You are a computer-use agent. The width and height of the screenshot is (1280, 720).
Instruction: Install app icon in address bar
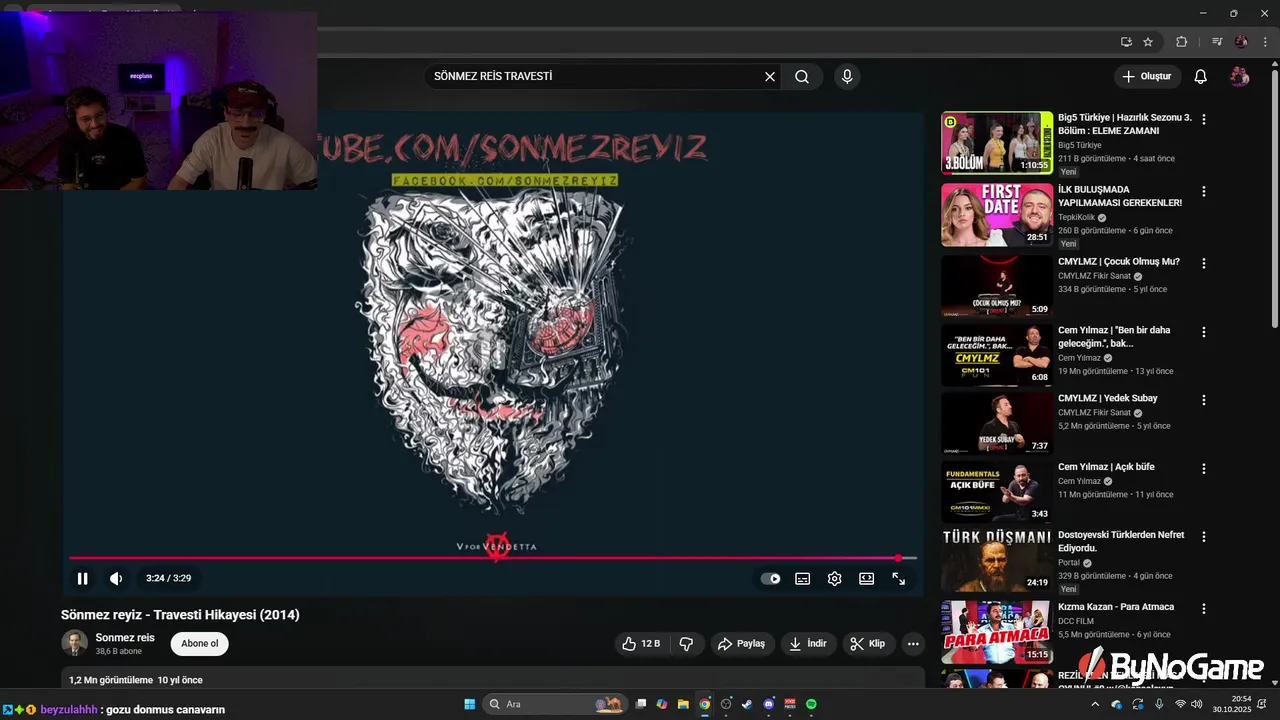point(1126,41)
